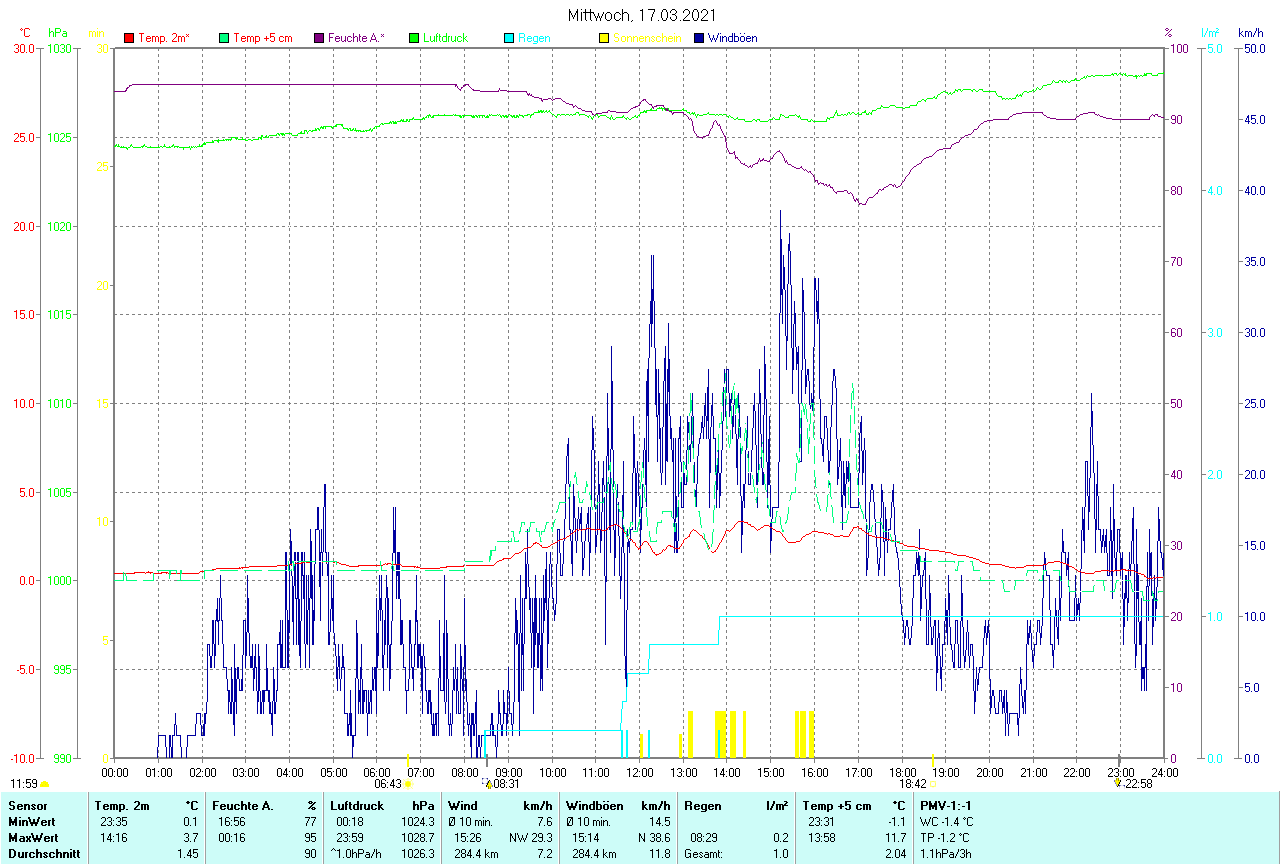Click the Sonnenschein legend label
The height and width of the screenshot is (864, 1280).
coord(647,38)
